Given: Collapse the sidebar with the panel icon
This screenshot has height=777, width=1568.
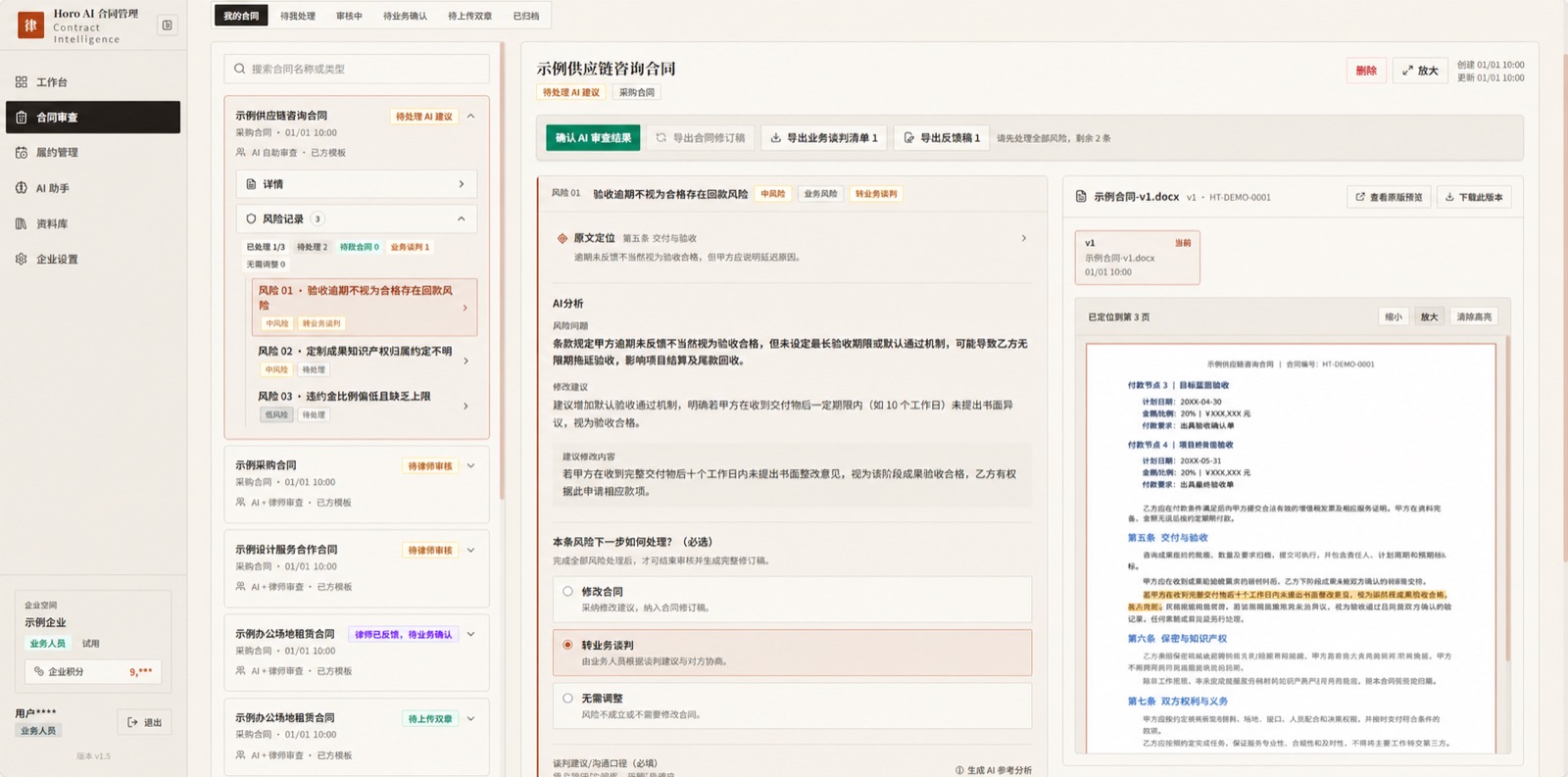Looking at the screenshot, I should pyautogui.click(x=167, y=25).
